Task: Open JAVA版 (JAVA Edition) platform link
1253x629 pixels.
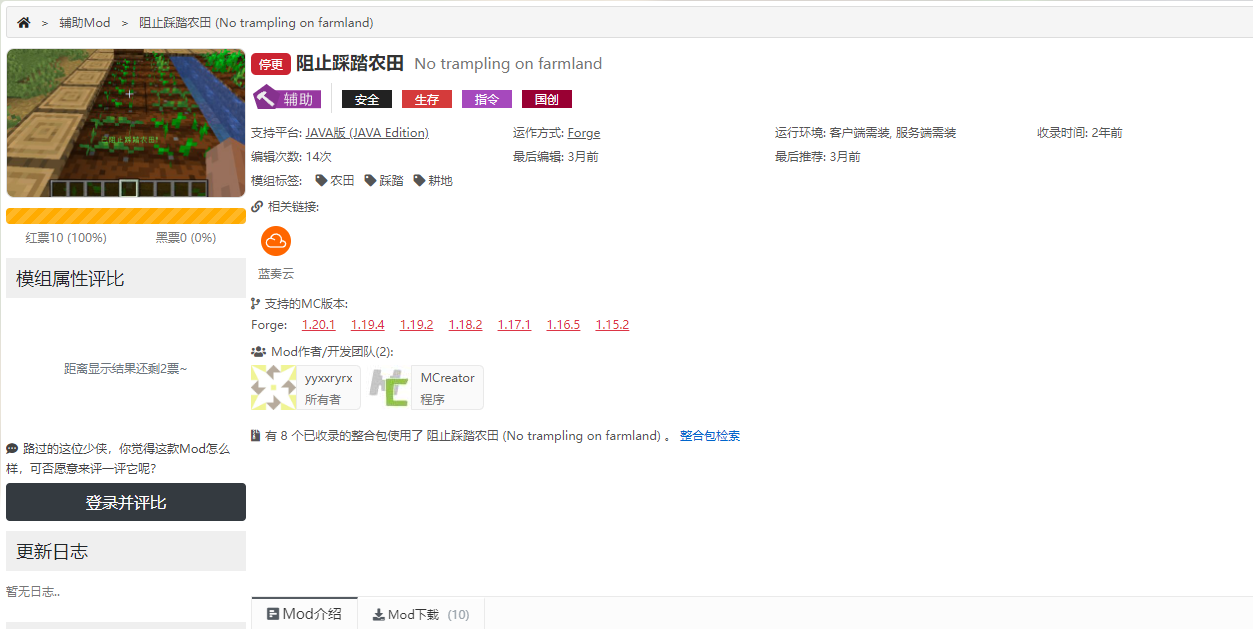Action: 367,133
